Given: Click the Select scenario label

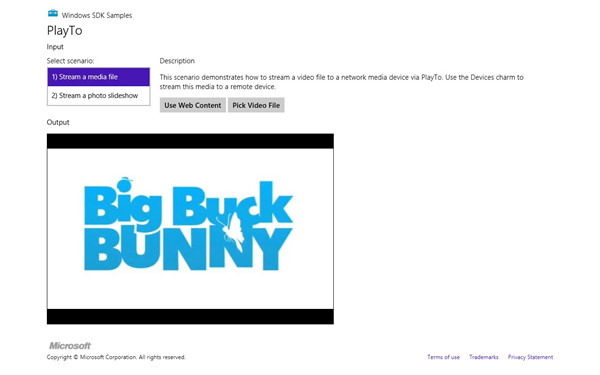Looking at the screenshot, I should [x=70, y=61].
